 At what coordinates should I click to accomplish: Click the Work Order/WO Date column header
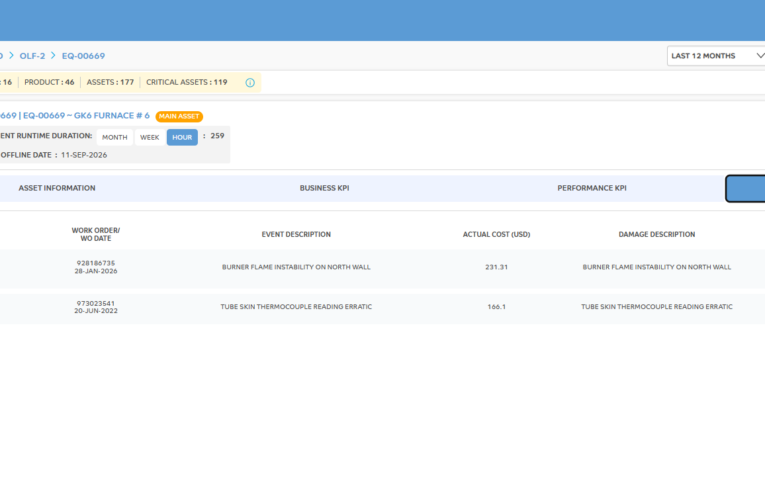[x=96, y=234]
